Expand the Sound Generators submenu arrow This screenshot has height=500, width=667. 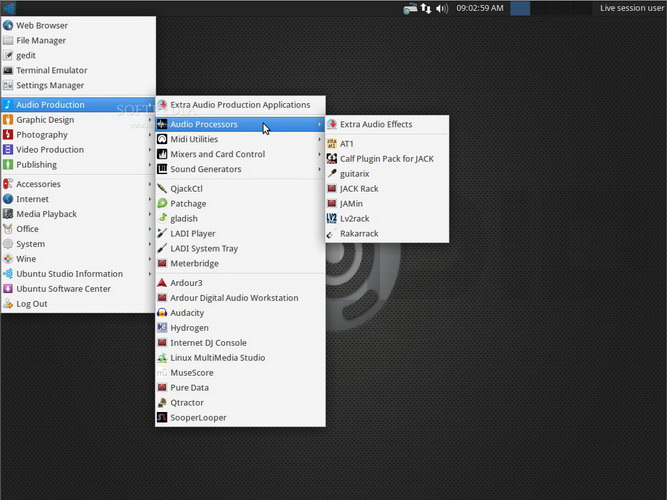point(319,169)
